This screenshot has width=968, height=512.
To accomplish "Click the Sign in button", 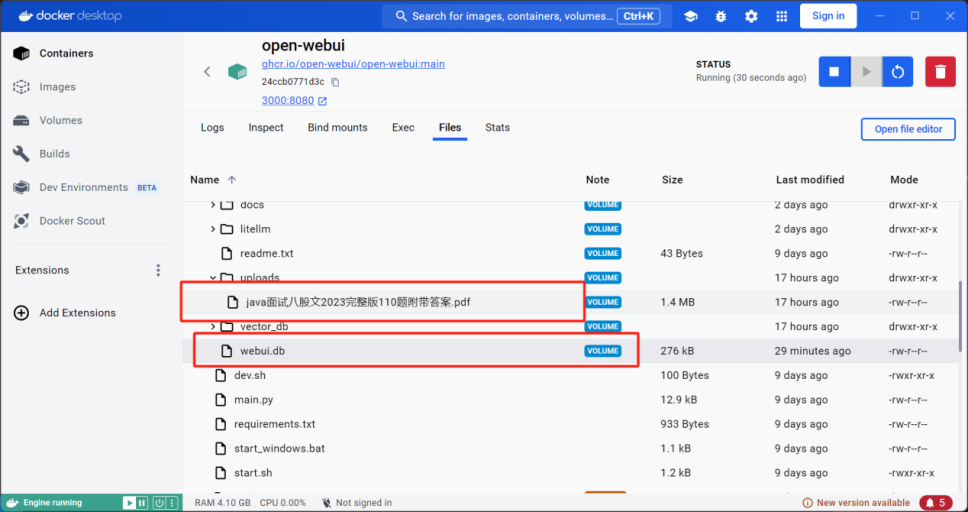I will click(x=828, y=16).
